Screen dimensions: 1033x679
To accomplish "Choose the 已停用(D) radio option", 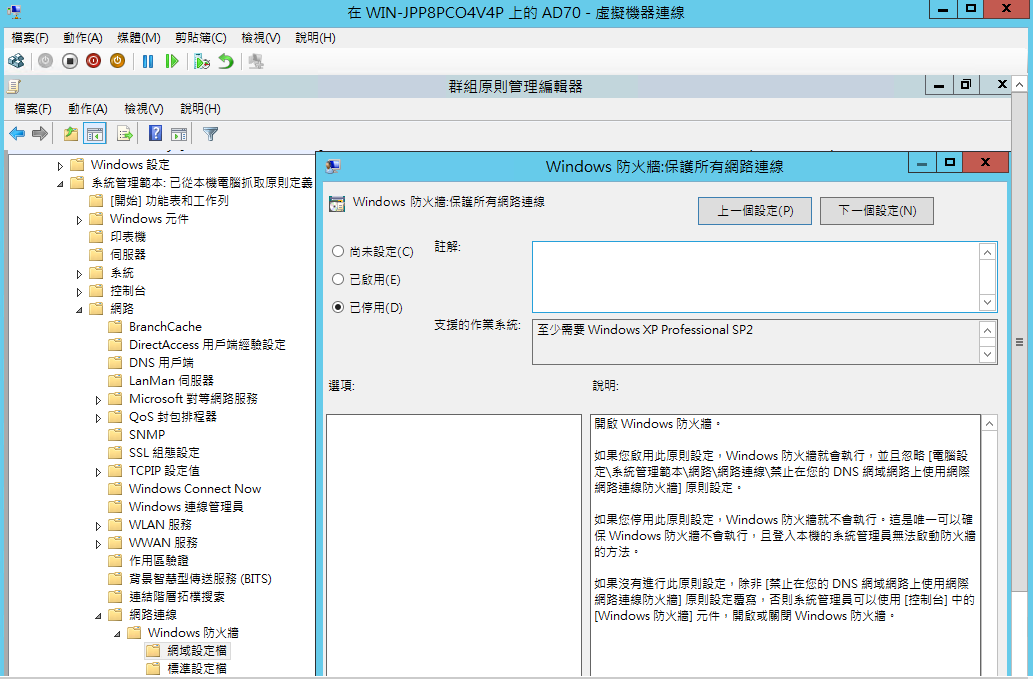I will (338, 307).
